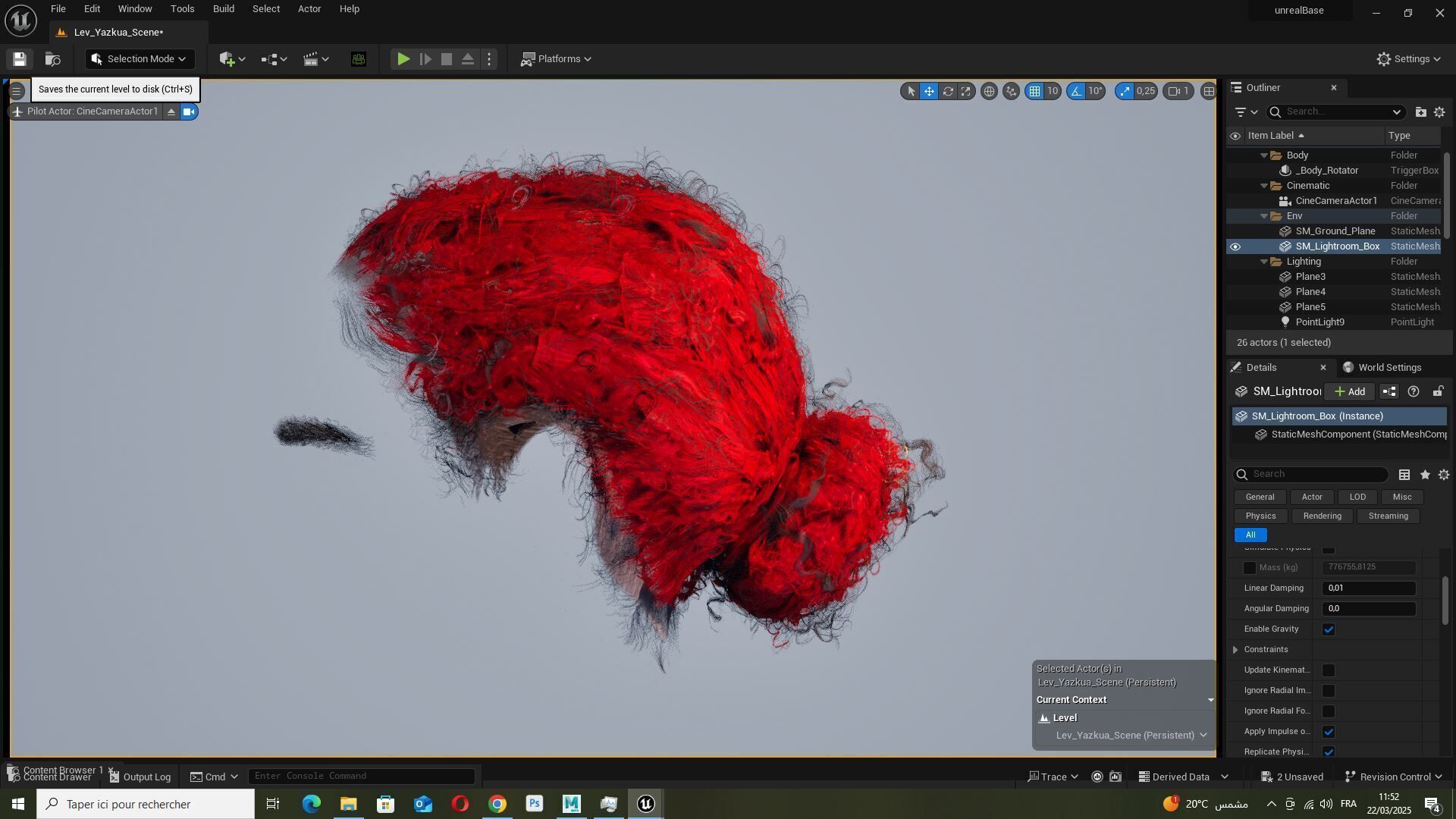The height and width of the screenshot is (819, 1456).
Task: Expand the Constraints section
Action: [1235, 650]
